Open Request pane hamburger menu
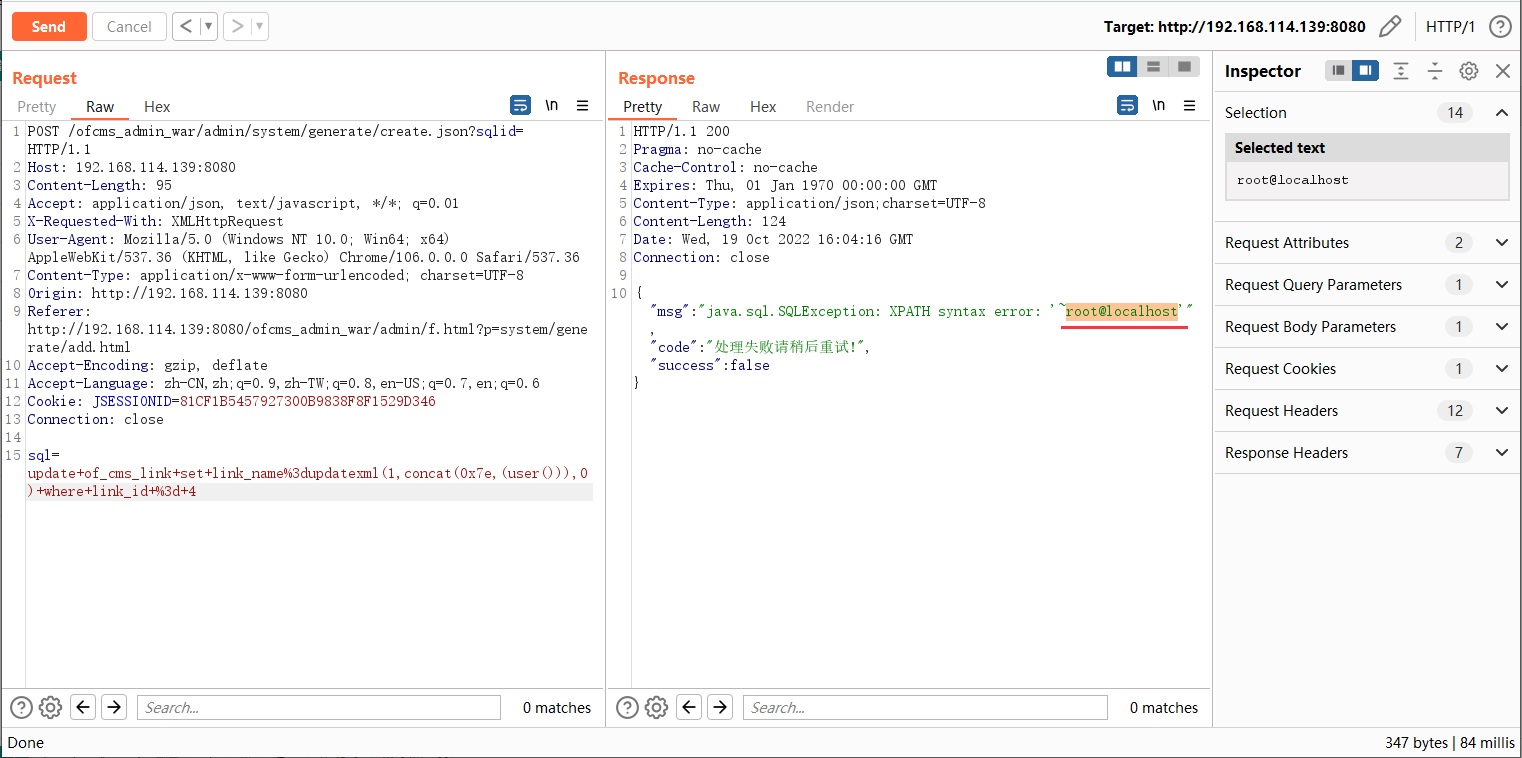The image size is (1522, 758). [x=583, y=106]
